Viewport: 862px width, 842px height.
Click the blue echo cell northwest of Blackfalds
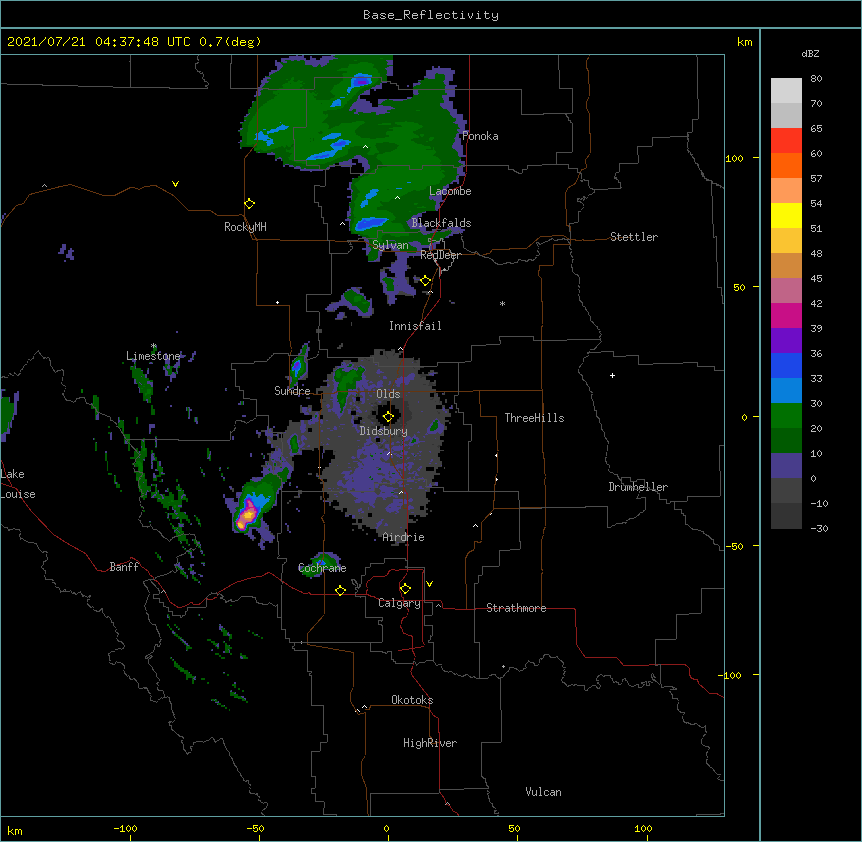371,224
